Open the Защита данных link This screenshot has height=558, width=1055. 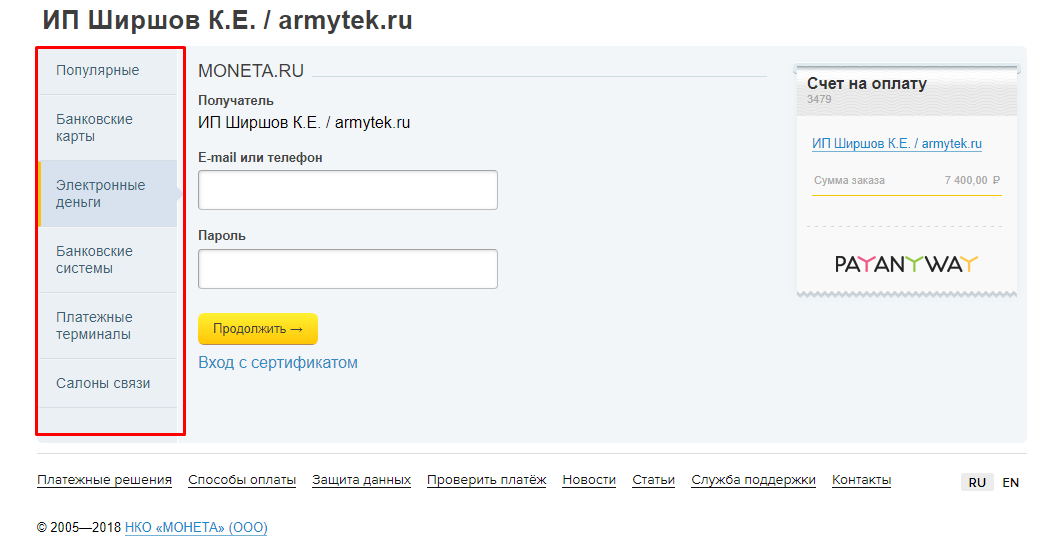click(x=361, y=480)
